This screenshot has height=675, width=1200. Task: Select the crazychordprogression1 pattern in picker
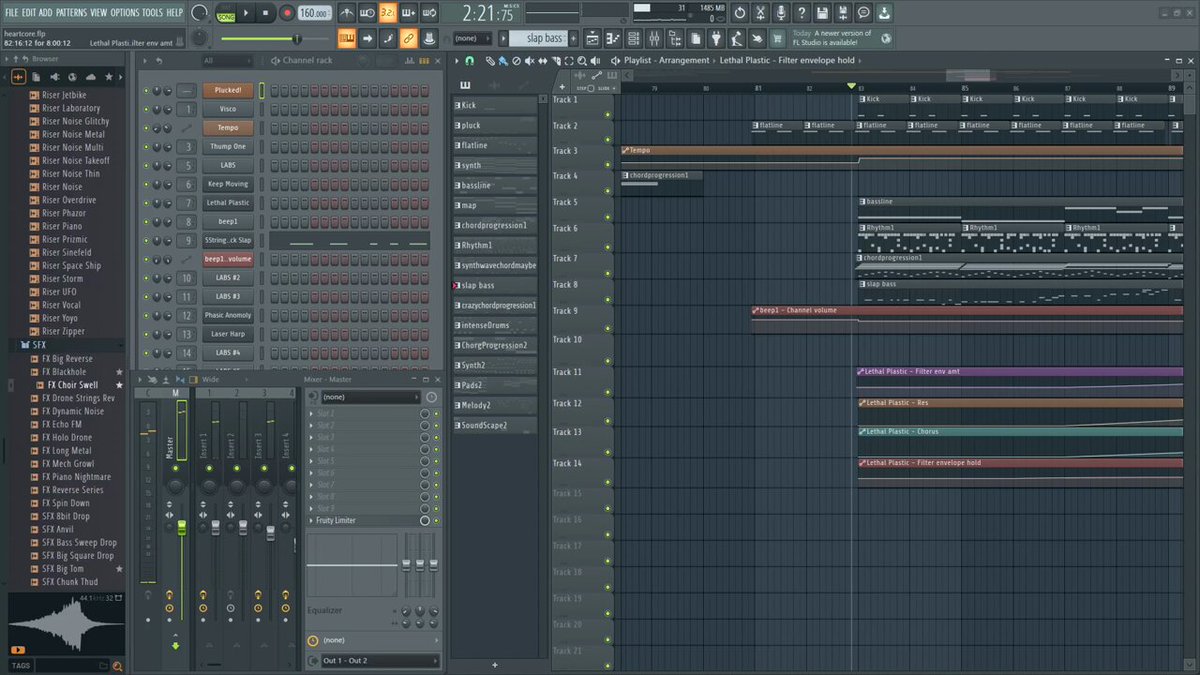coord(495,305)
